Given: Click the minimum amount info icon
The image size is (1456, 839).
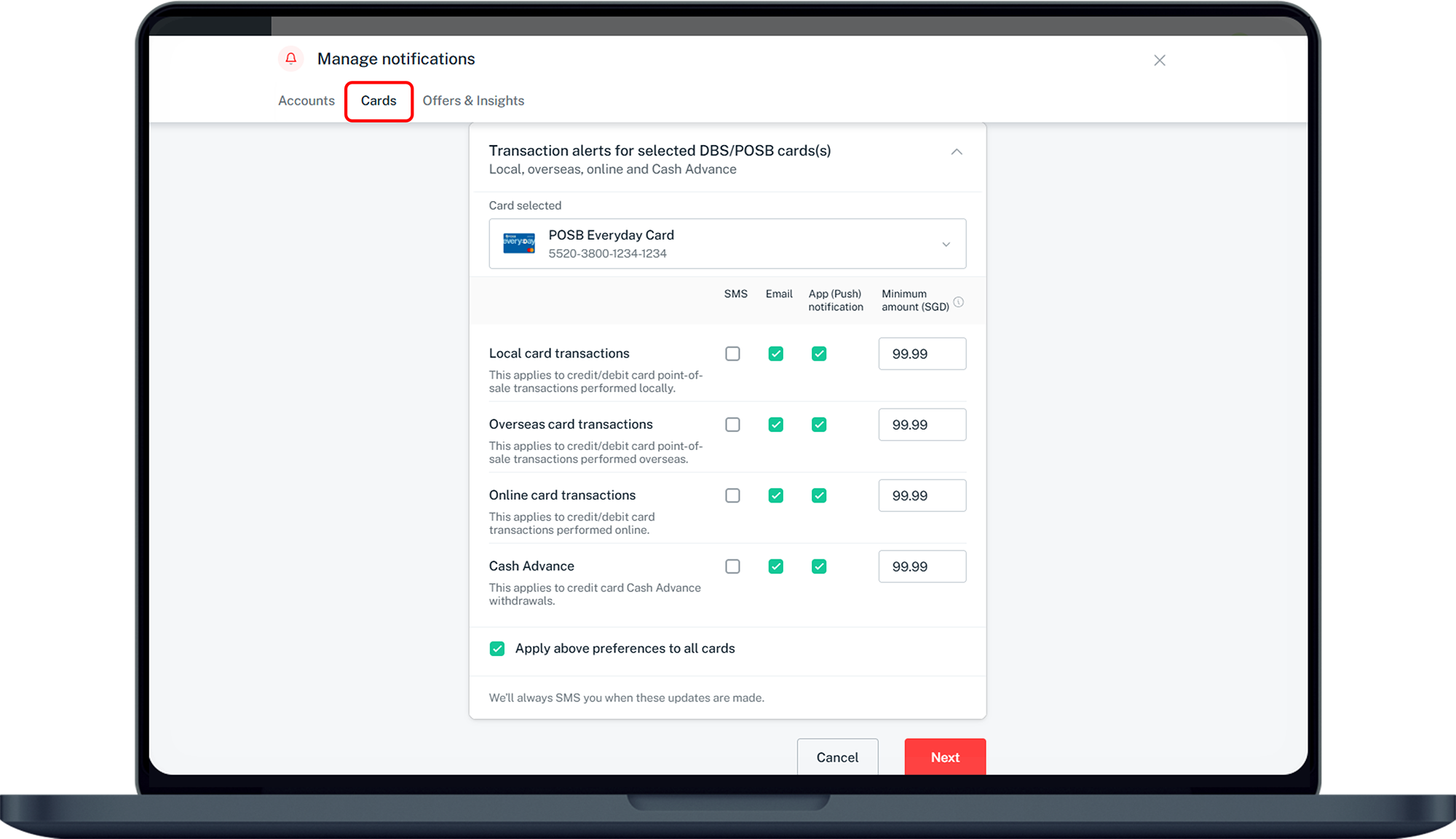Looking at the screenshot, I should [958, 302].
